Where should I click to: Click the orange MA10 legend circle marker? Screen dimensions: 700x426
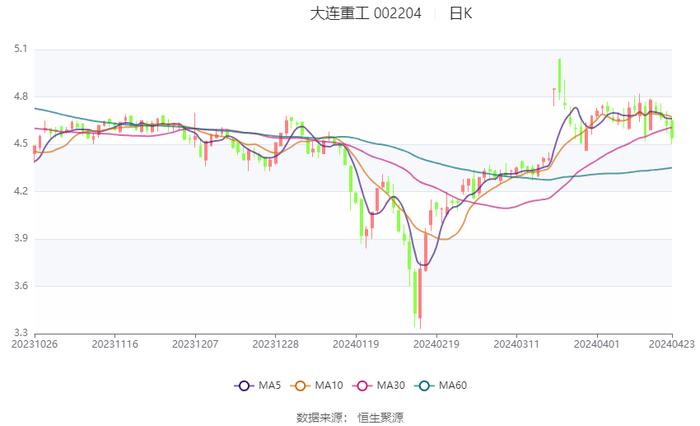click(x=300, y=385)
